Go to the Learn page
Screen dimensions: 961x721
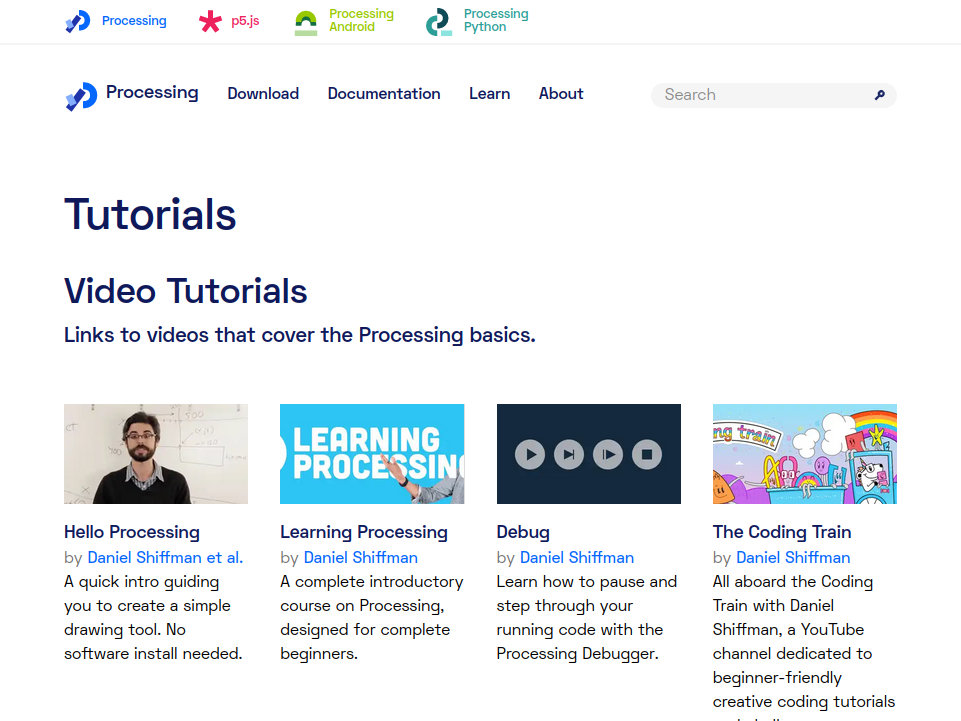(489, 94)
